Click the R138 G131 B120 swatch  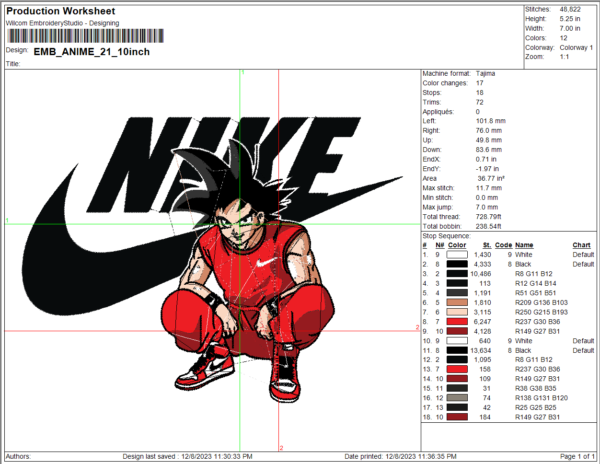coord(457,398)
